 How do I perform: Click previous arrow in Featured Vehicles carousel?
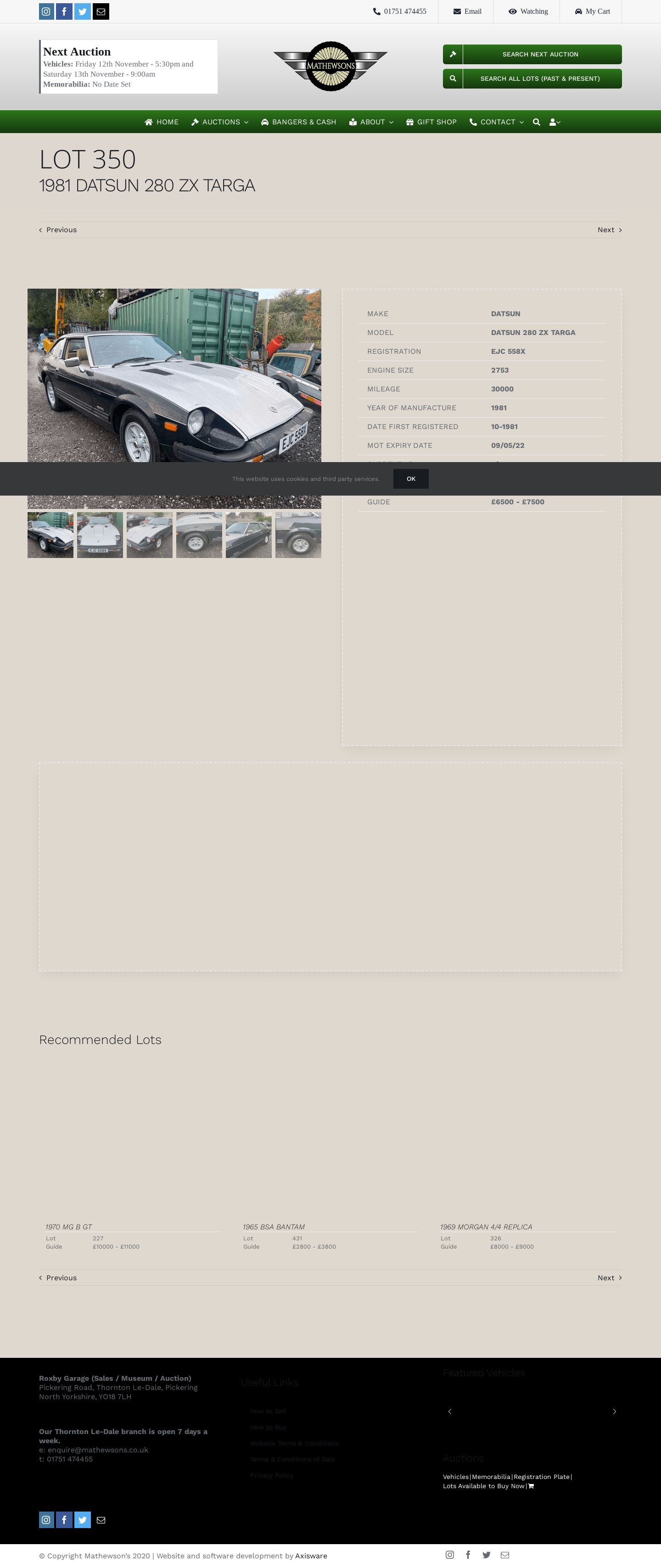tap(450, 1411)
